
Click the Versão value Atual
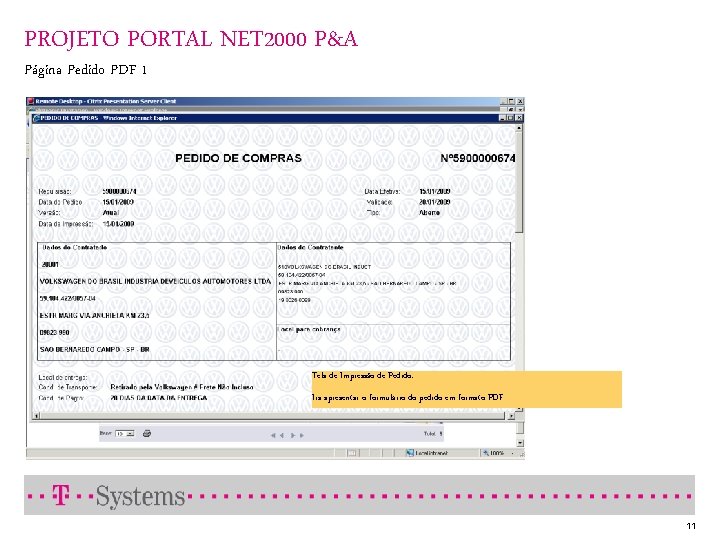[x=111, y=213]
